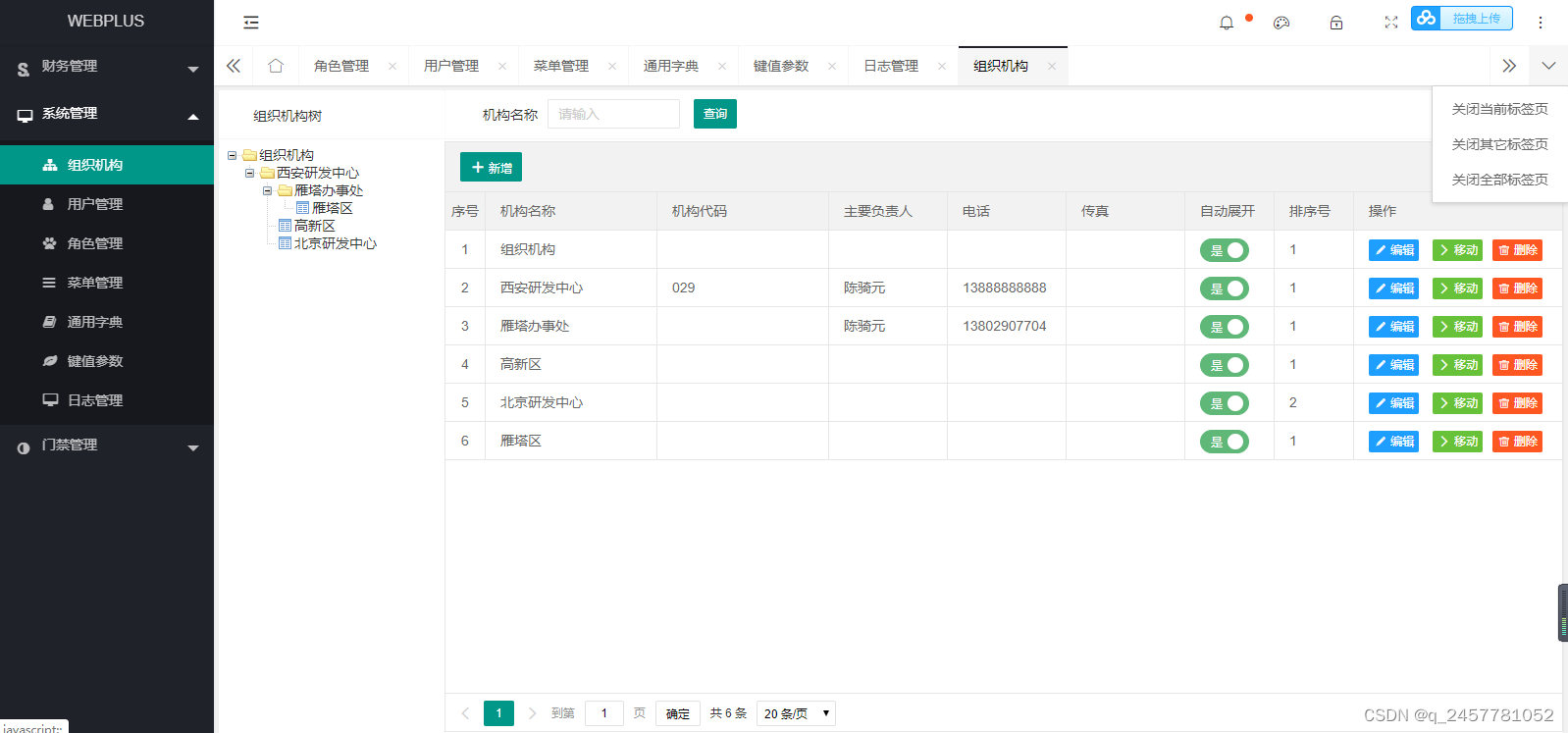
Task: Open 键值参数 in the sidebar
Action: pyautogui.click(x=107, y=361)
